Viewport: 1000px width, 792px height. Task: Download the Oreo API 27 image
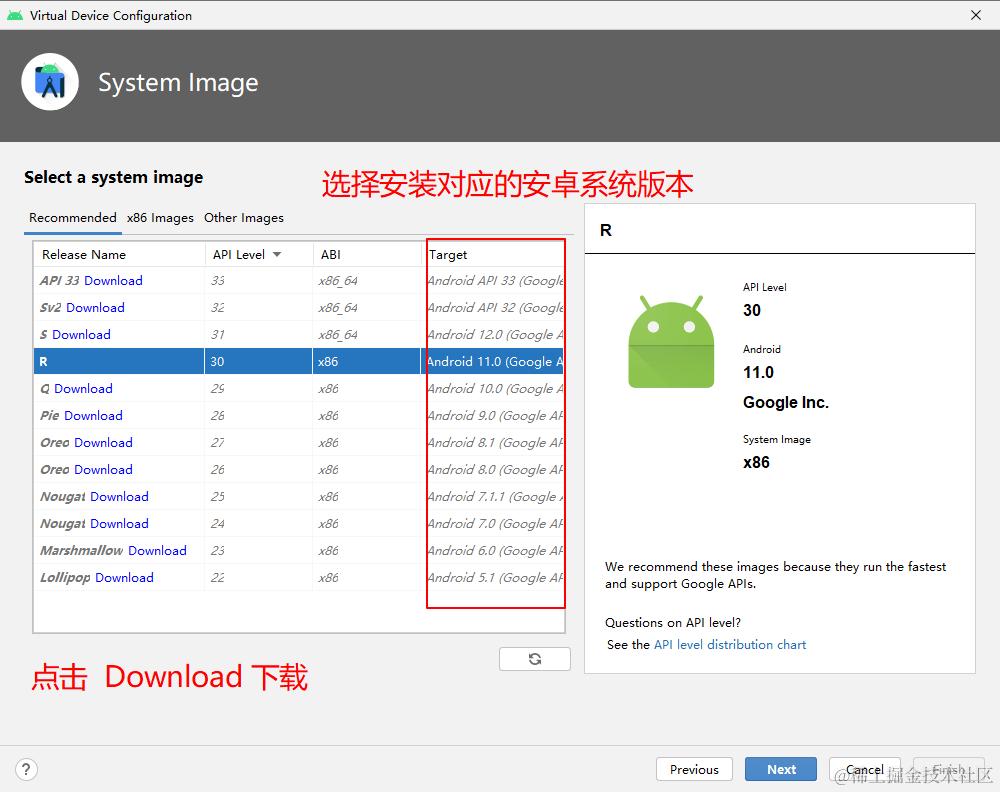103,443
